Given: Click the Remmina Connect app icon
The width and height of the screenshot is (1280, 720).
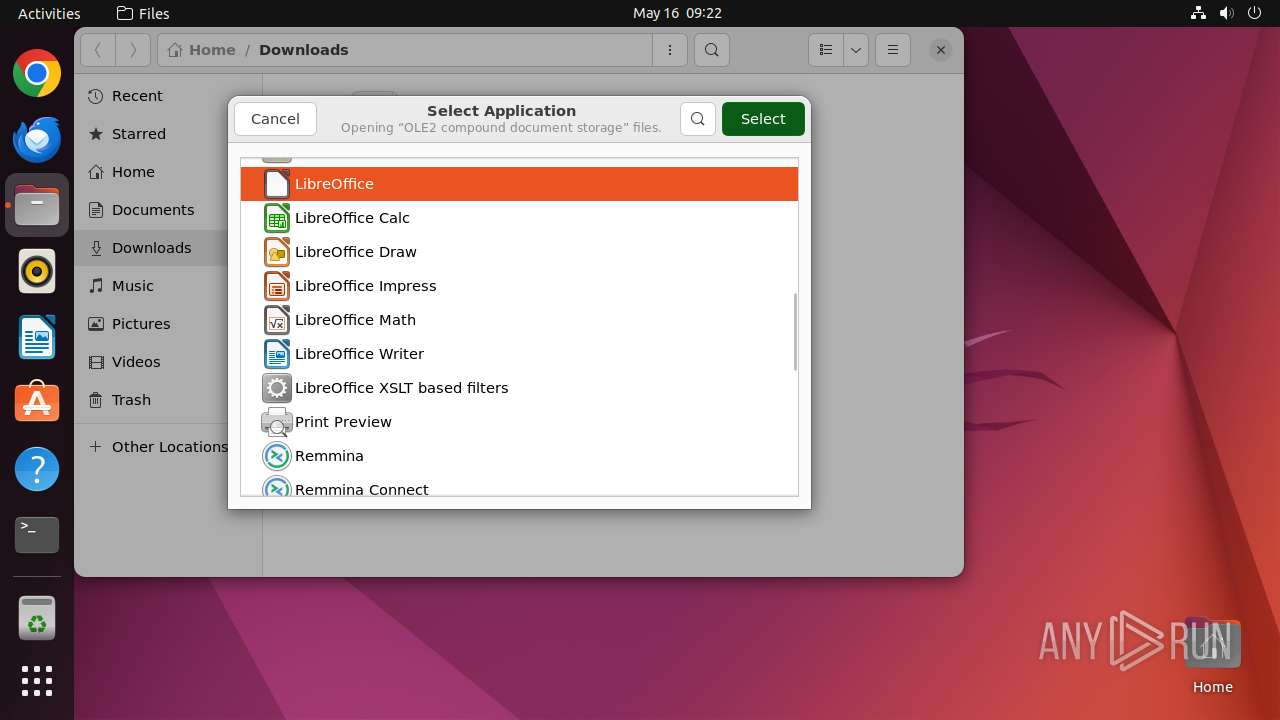Looking at the screenshot, I should (x=277, y=486).
